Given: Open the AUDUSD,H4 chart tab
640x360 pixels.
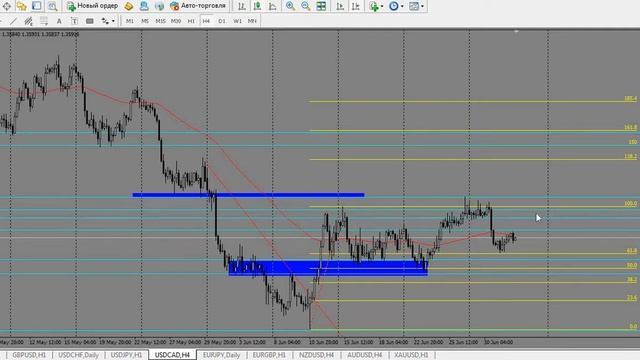Looking at the screenshot, I should click(x=364, y=355).
